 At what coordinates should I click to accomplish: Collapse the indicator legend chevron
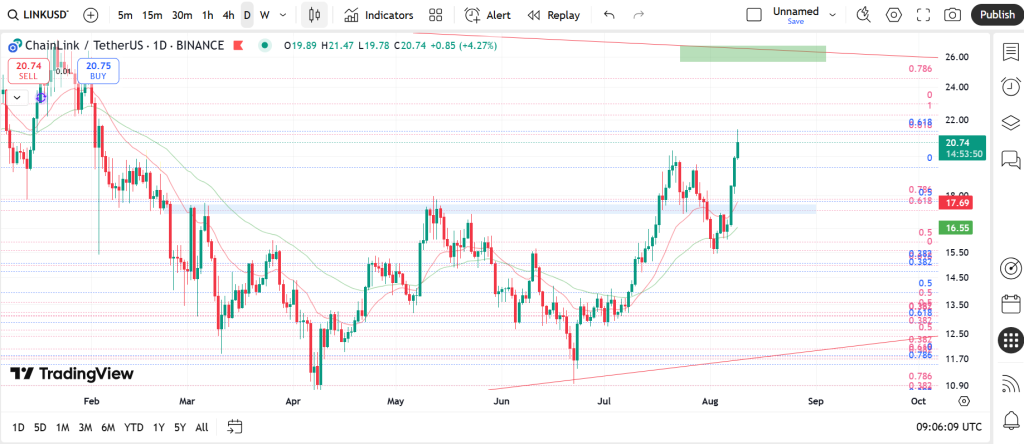pyautogui.click(x=17, y=97)
